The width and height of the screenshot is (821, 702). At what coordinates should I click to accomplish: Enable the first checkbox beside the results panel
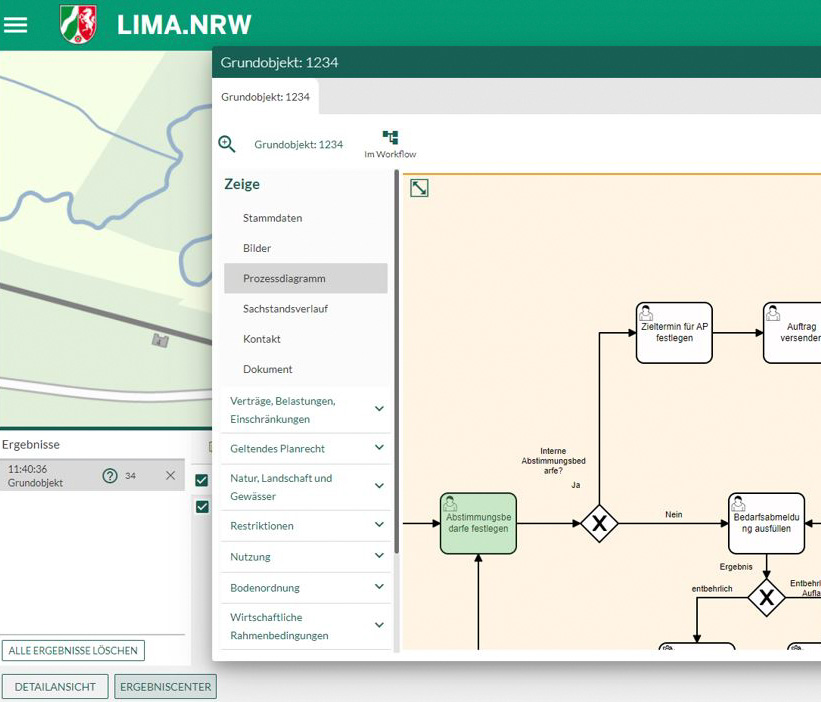(202, 479)
